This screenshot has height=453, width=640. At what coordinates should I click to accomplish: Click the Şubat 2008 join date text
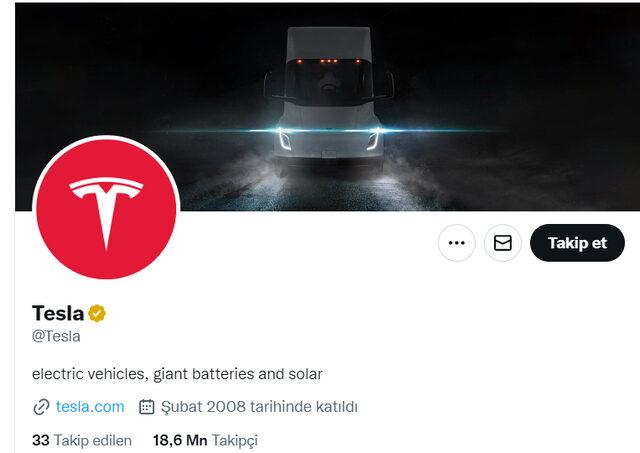[259, 407]
